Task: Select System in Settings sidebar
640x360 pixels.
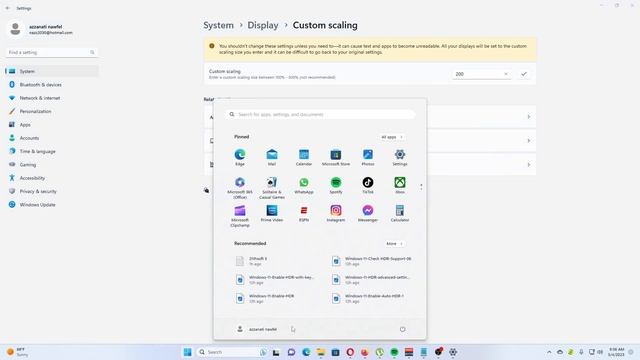Action: pos(52,71)
